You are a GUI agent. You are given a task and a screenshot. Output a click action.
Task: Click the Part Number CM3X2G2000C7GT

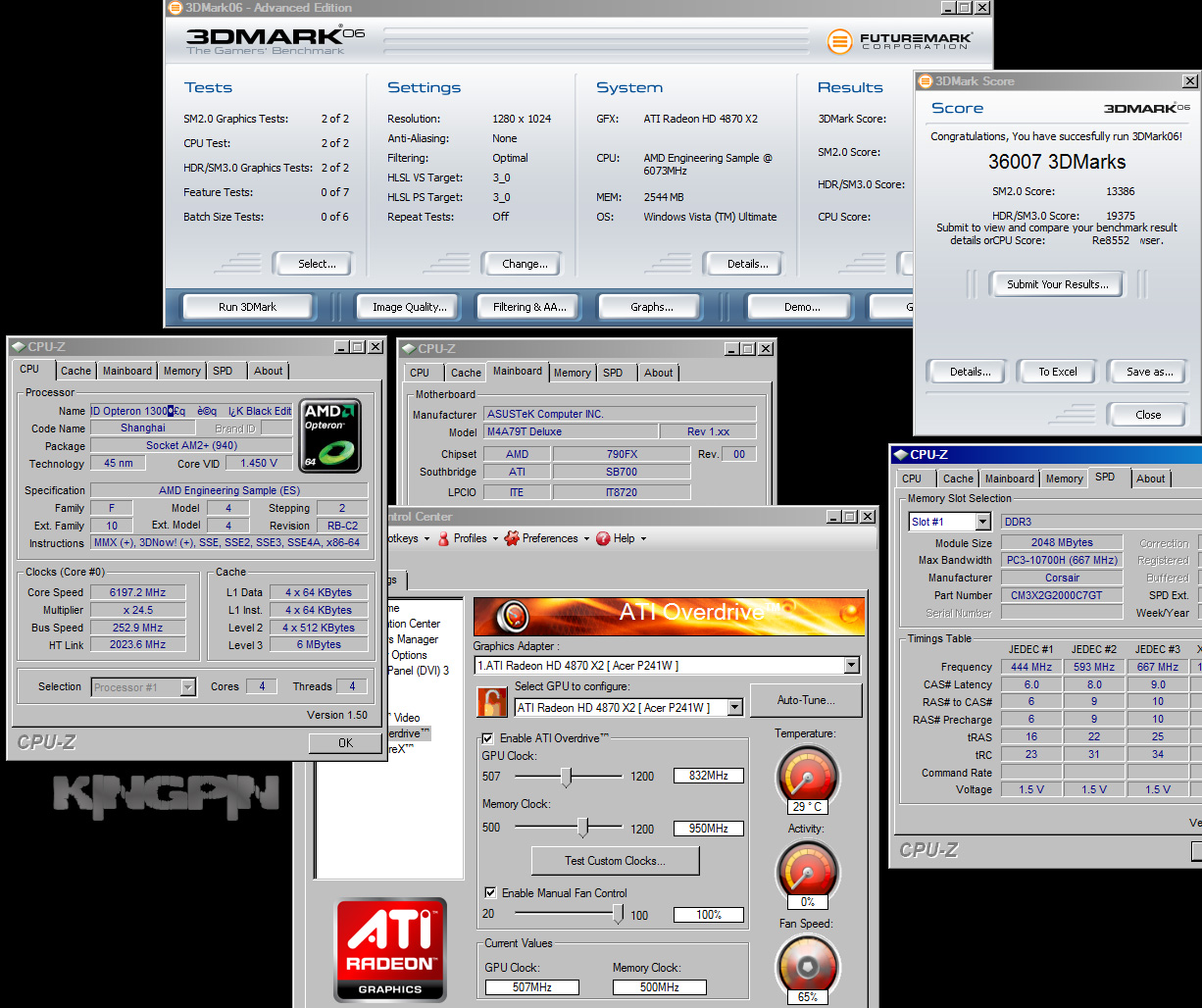1063,595
